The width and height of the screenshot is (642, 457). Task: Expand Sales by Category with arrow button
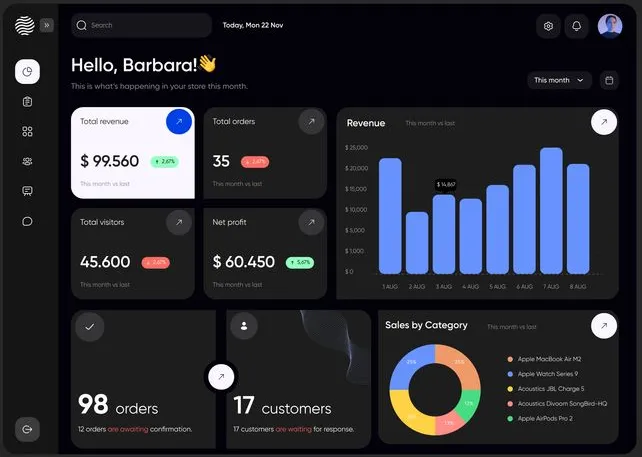pyautogui.click(x=604, y=326)
